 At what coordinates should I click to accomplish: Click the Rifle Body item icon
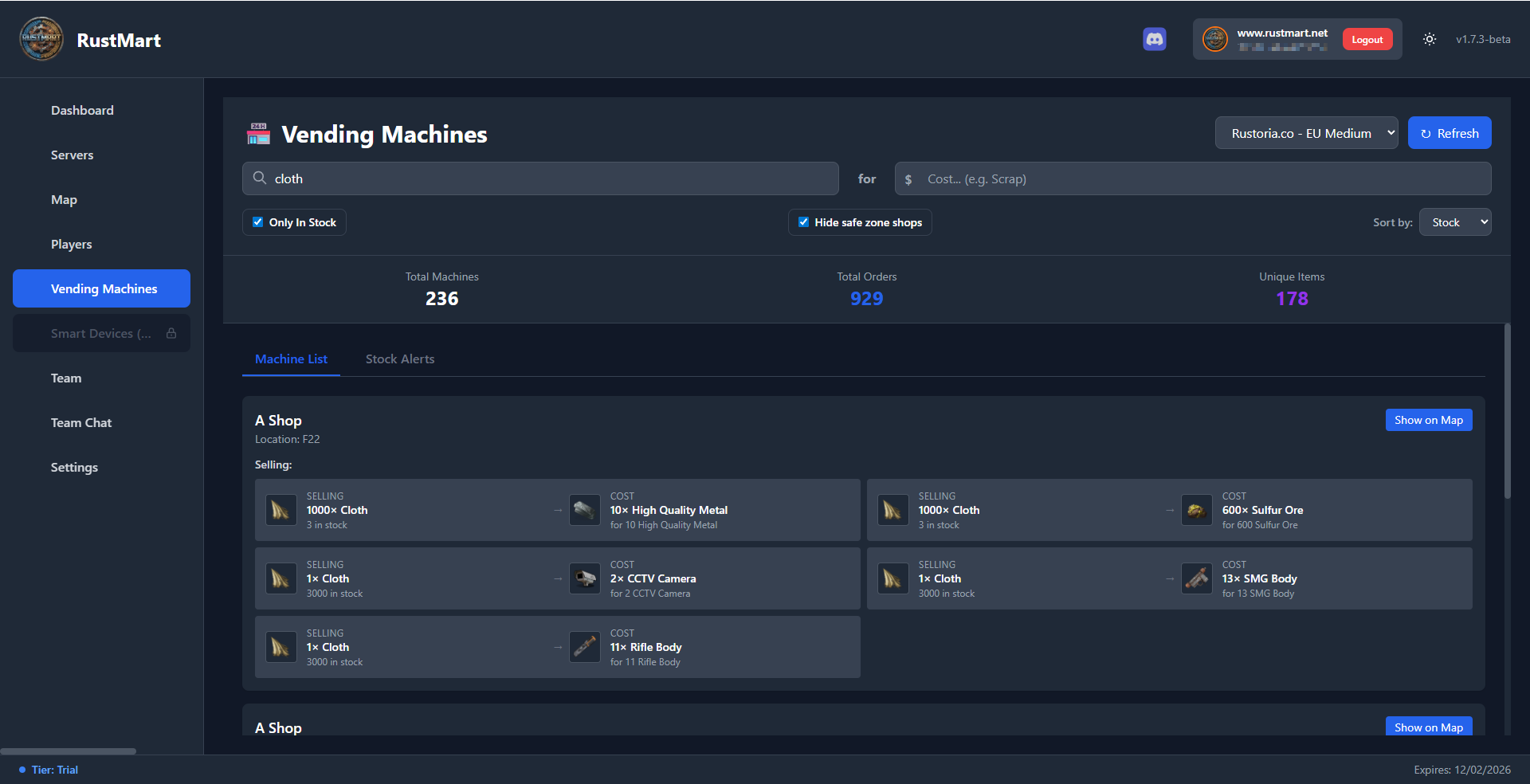(585, 647)
